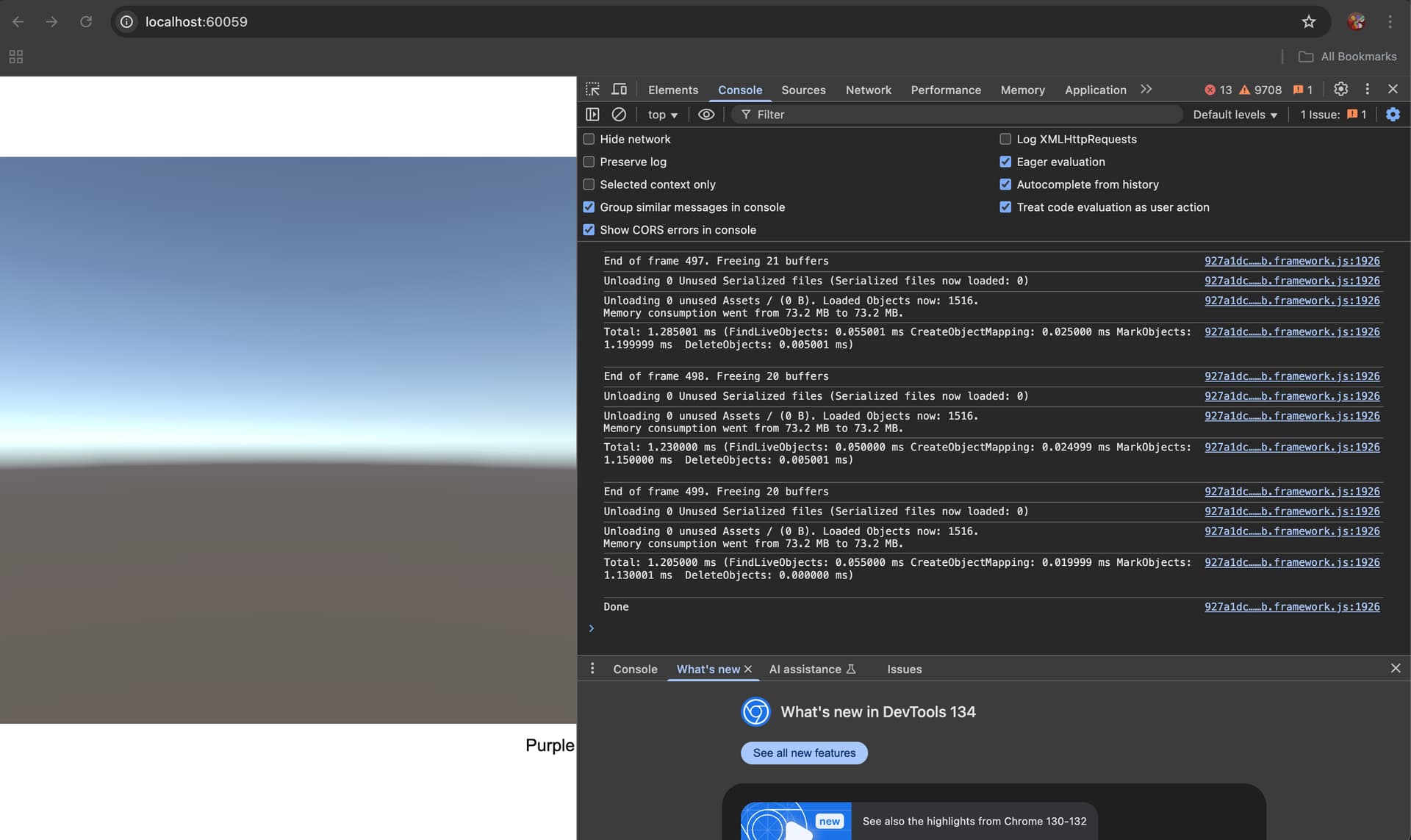Reload the localhost page

pos(86,22)
